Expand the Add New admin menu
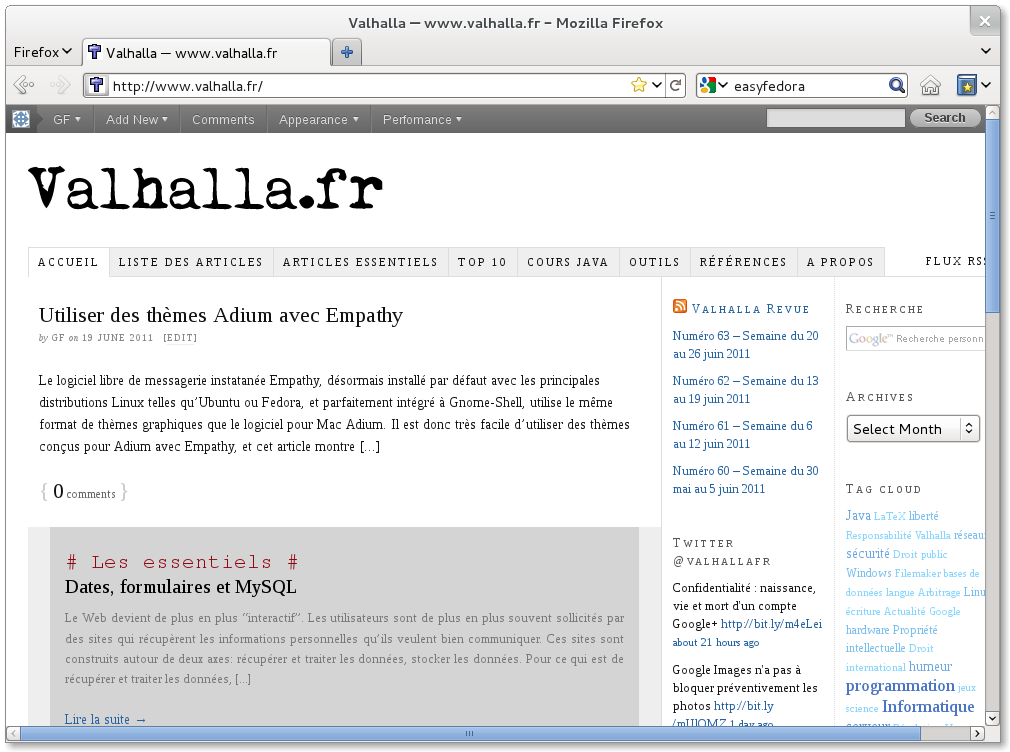Image resolution: width=1010 pixels, height=752 pixels. [137, 119]
